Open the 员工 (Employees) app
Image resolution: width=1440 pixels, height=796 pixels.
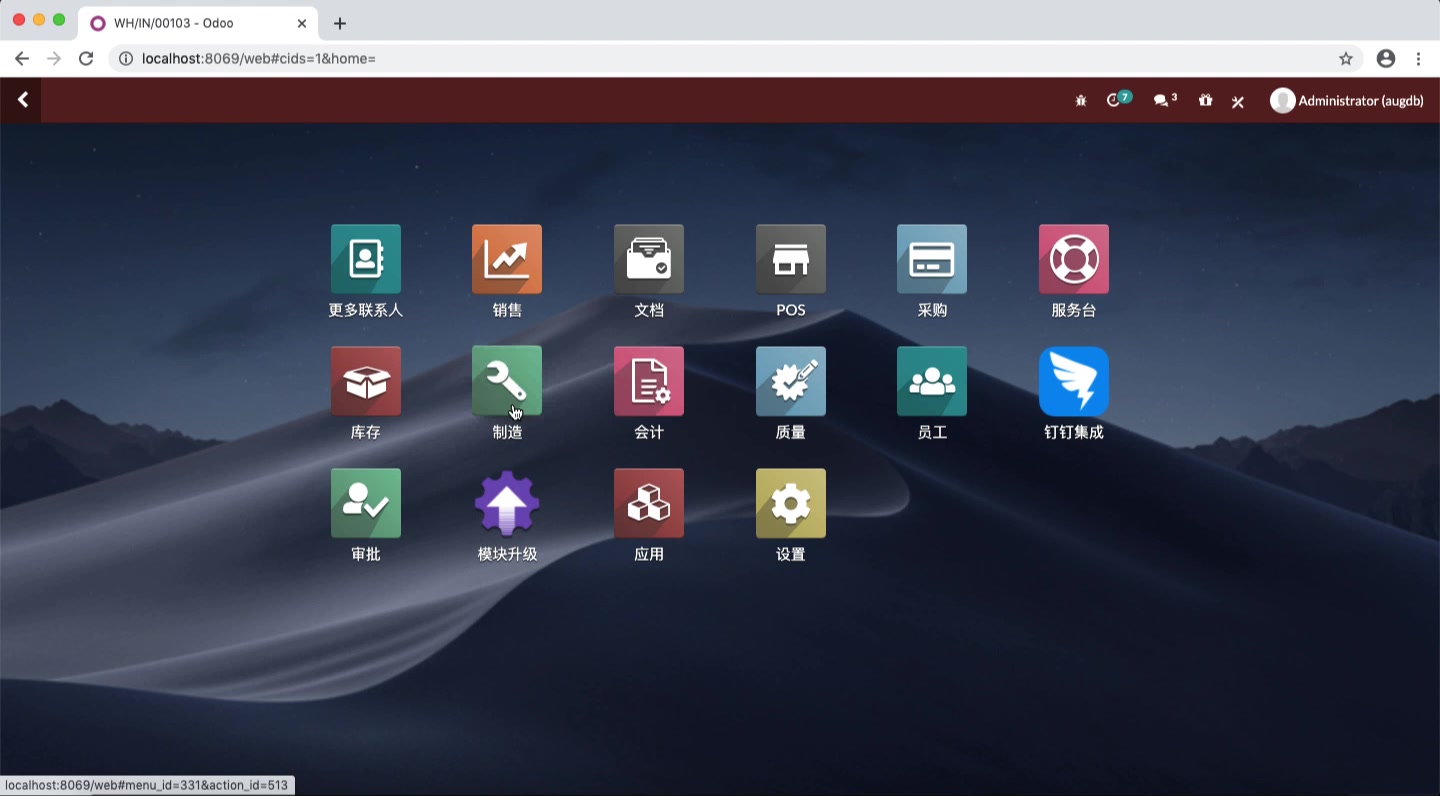pos(931,392)
